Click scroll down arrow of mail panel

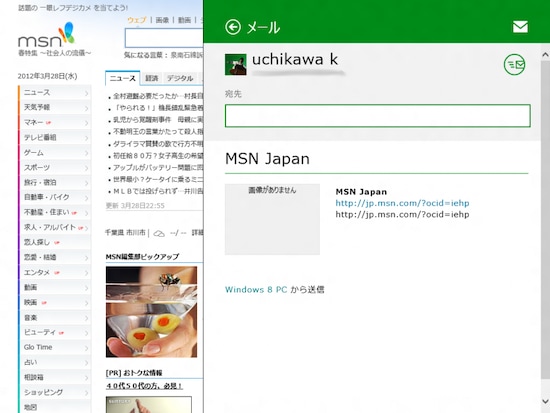545,401
